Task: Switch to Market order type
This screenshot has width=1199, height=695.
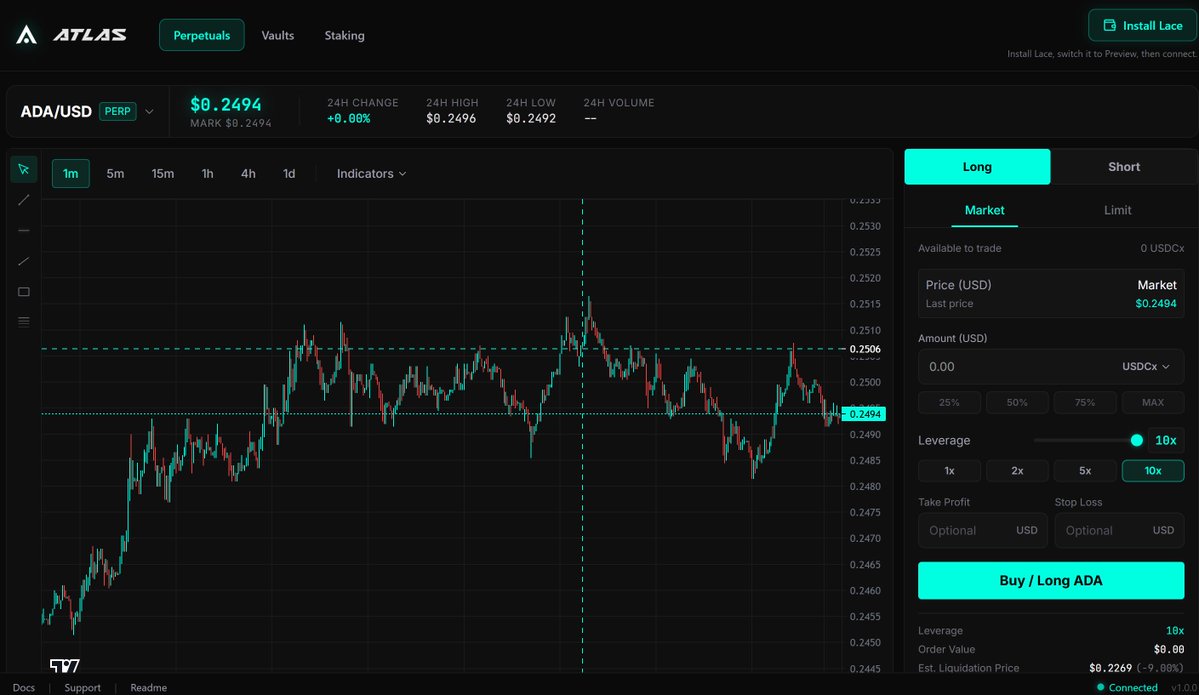Action: (984, 210)
